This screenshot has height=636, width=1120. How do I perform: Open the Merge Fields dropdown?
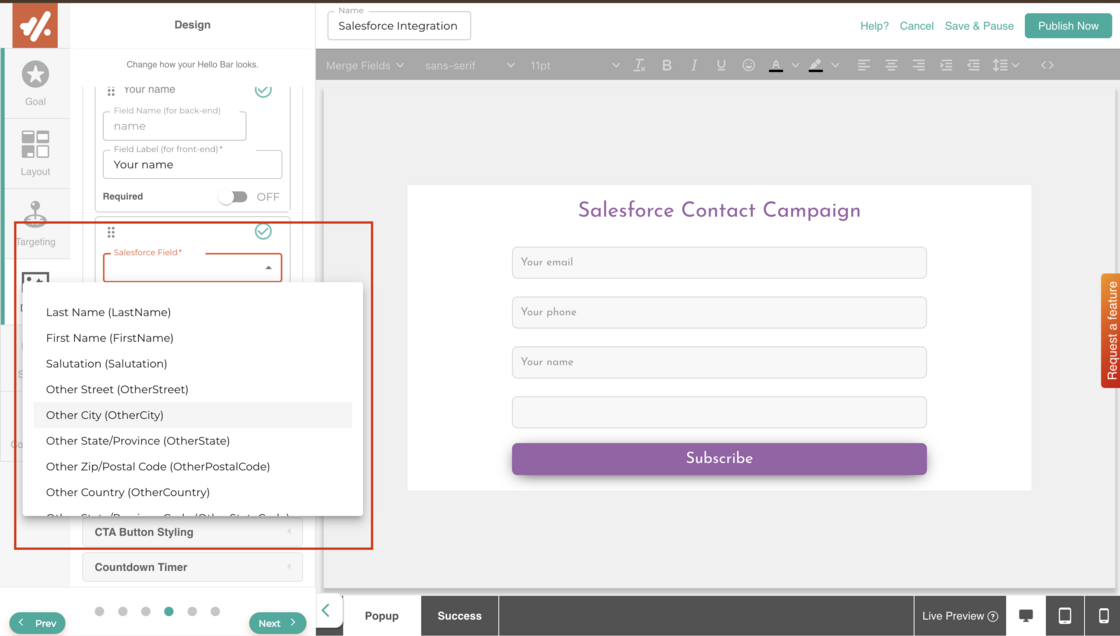pos(365,65)
